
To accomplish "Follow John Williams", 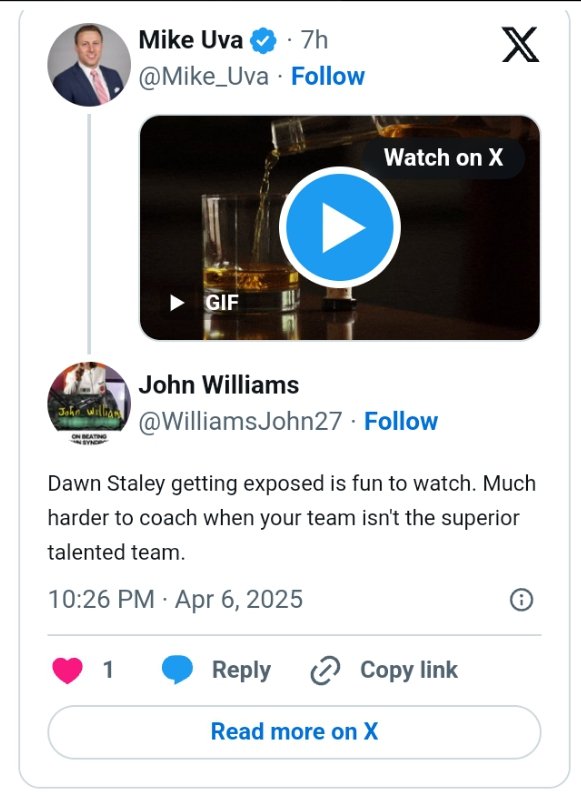I will (x=401, y=421).
